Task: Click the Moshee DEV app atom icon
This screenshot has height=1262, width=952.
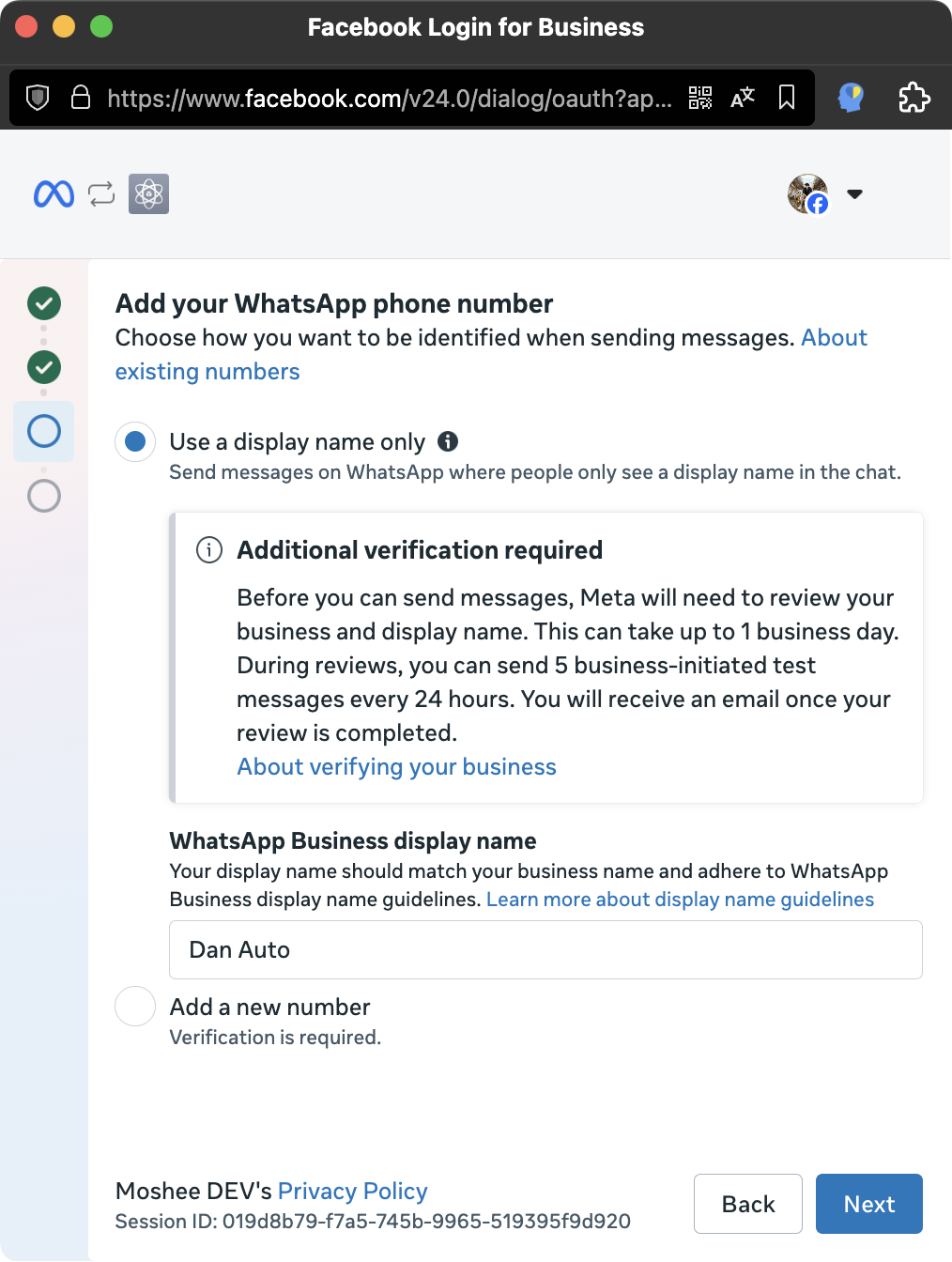Action: [x=148, y=194]
